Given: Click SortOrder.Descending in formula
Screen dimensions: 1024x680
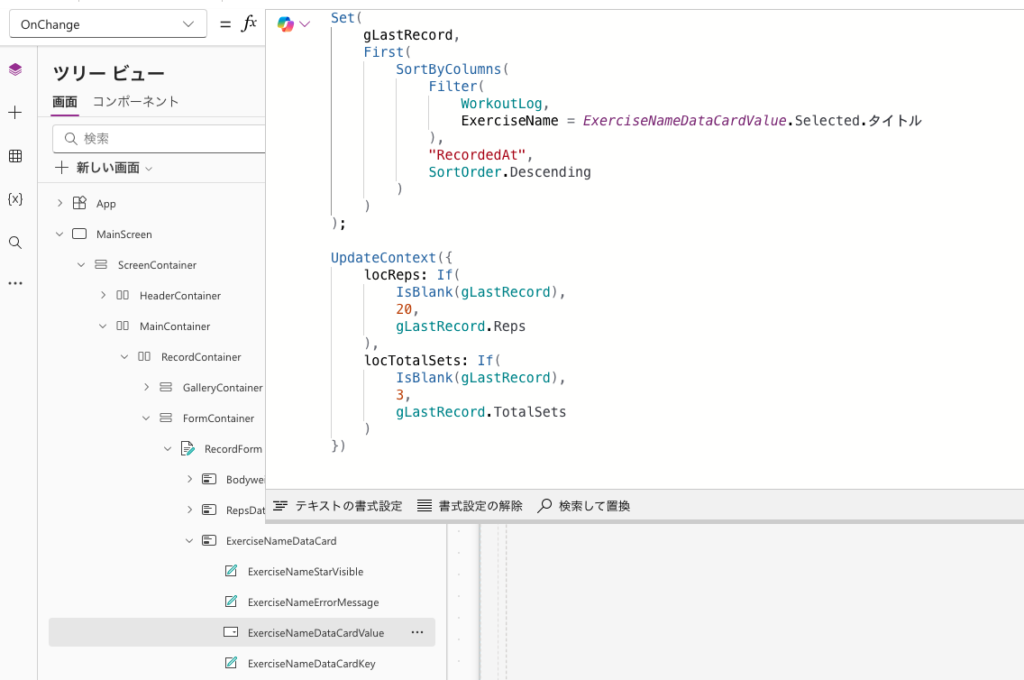Looking at the screenshot, I should click(509, 172).
